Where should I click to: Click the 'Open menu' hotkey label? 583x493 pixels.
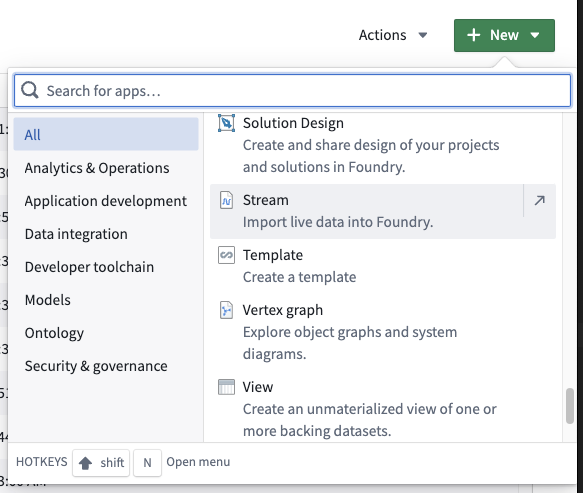(x=198, y=462)
